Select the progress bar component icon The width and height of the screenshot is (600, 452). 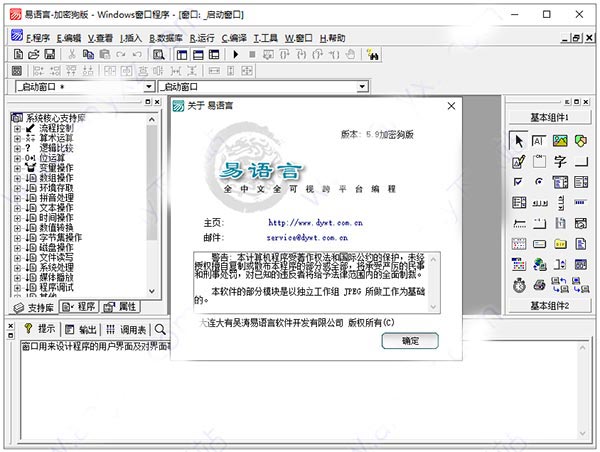pos(580,202)
